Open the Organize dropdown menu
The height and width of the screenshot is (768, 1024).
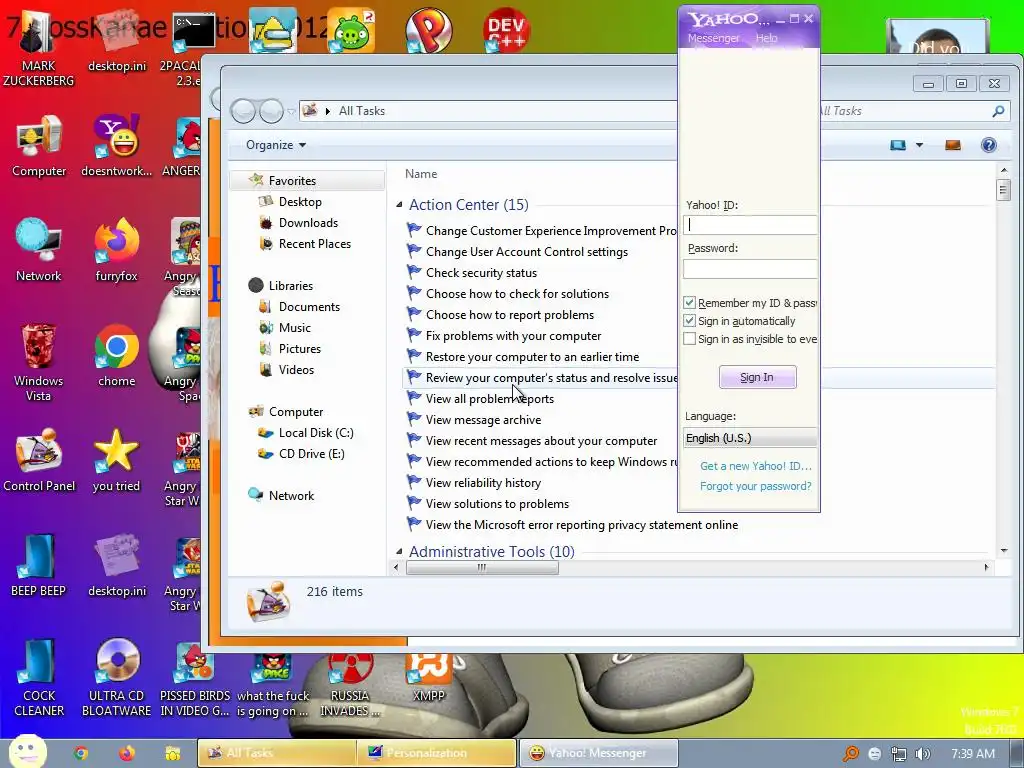(276, 145)
